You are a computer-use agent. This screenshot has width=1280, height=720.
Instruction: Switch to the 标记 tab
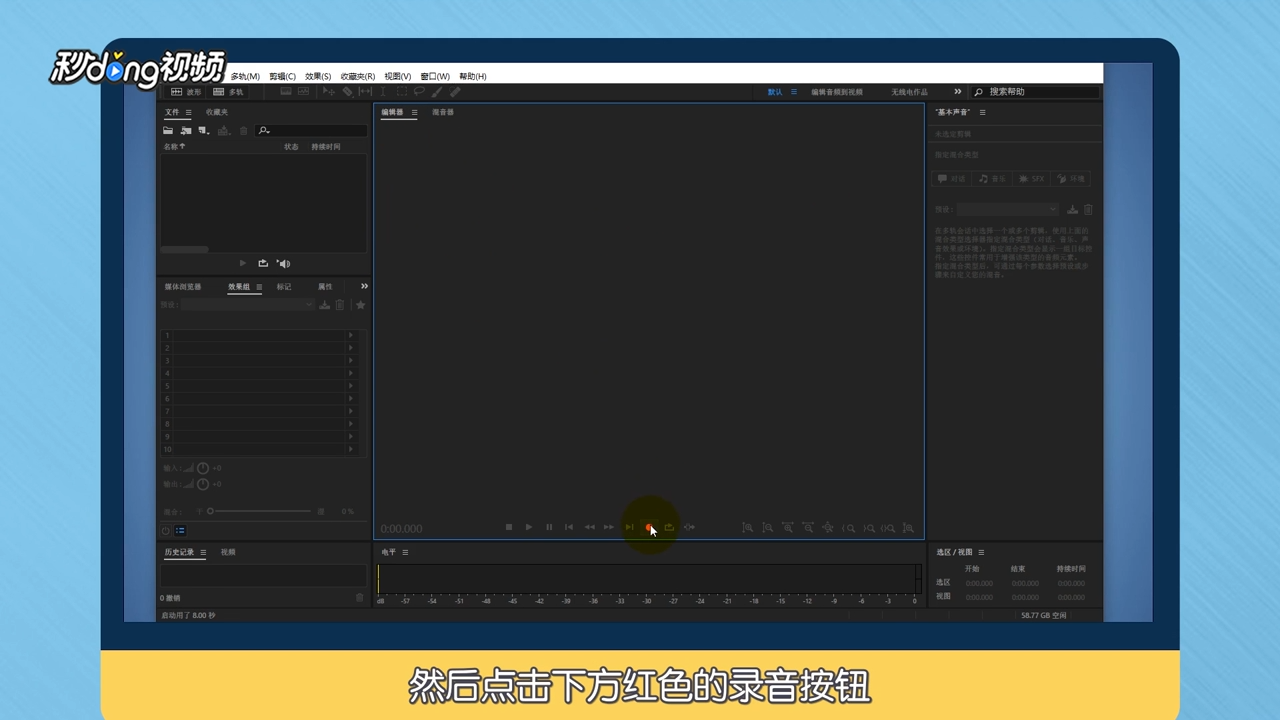284,287
